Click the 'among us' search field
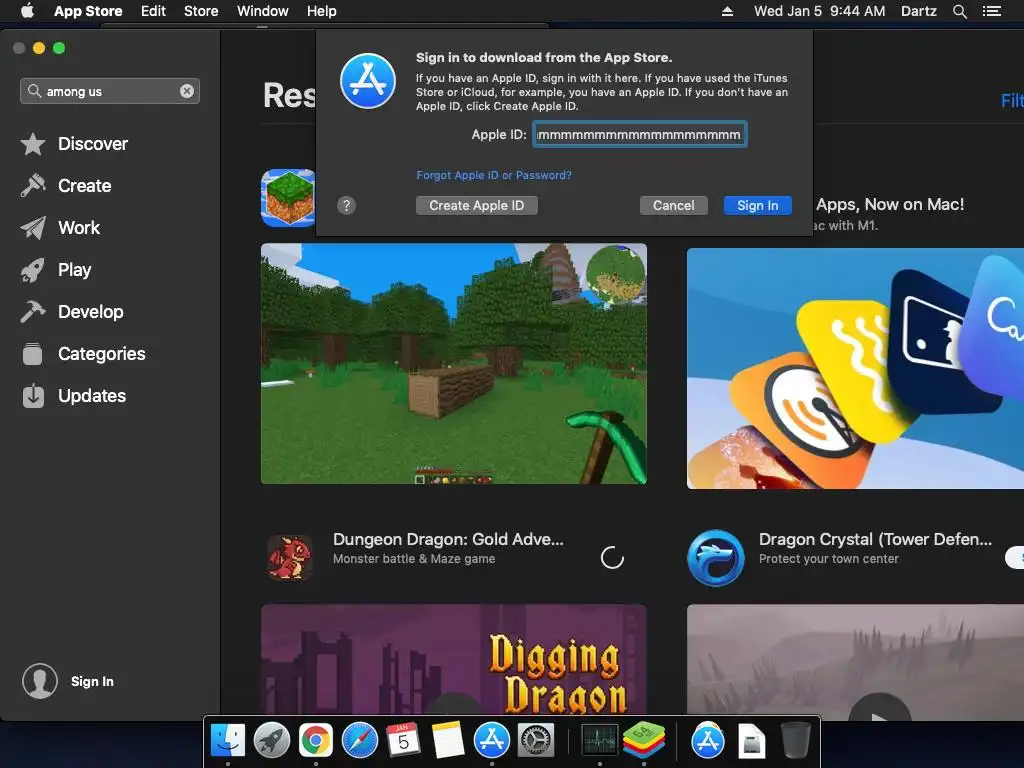The image size is (1024, 768). [110, 91]
